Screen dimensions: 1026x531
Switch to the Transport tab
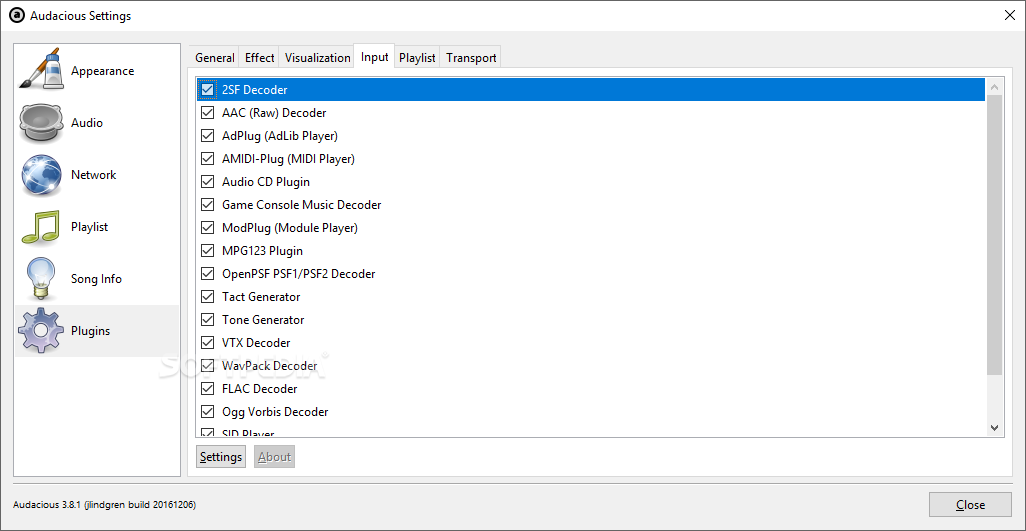(471, 58)
